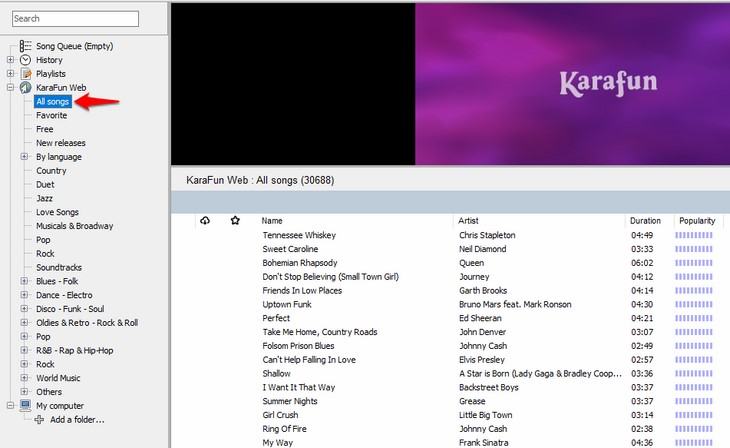
Task: Sort list by the Artist column header
Action: (x=468, y=221)
